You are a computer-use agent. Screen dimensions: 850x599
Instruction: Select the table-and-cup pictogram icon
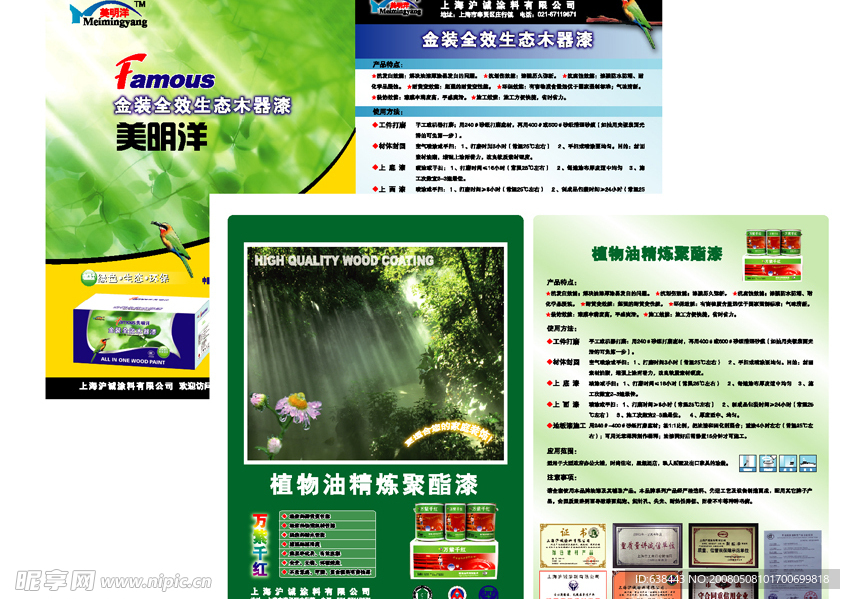coord(767,463)
